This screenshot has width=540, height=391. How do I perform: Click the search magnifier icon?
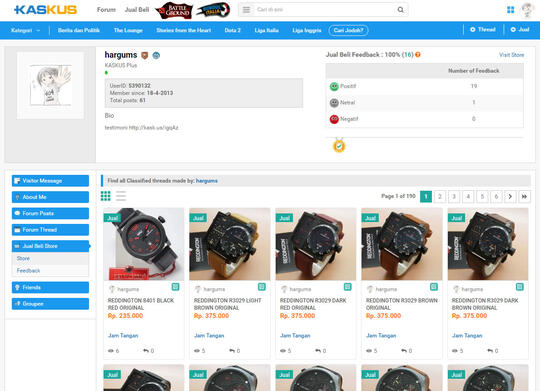pos(401,10)
